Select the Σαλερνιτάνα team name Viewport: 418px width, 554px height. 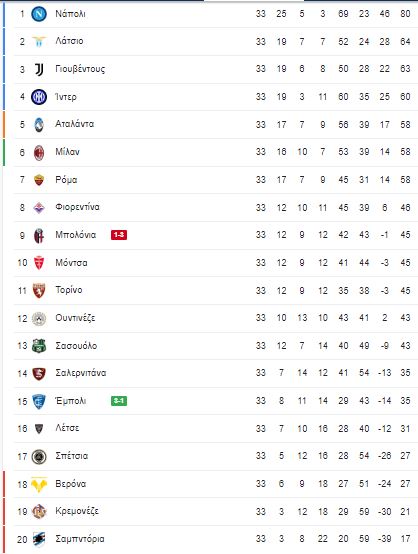coord(81,373)
